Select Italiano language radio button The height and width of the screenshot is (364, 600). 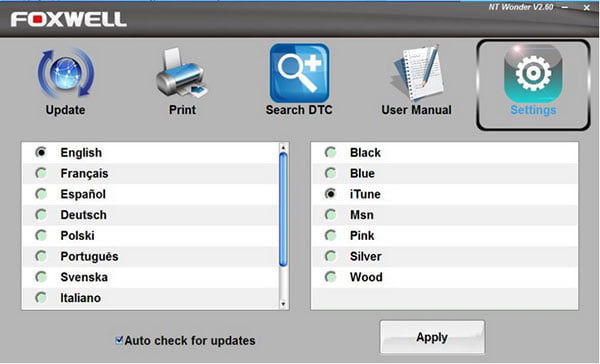[x=41, y=297]
